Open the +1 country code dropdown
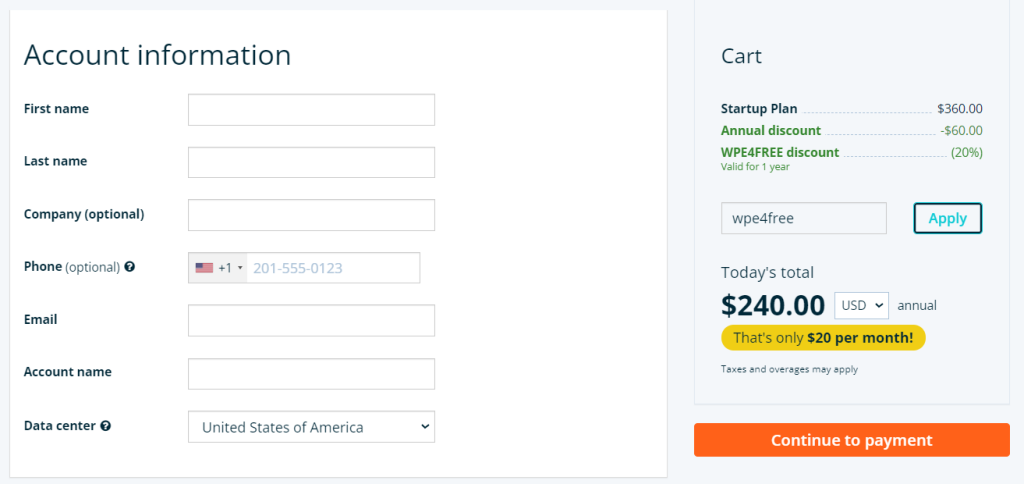1024x484 pixels. pyautogui.click(x=218, y=268)
